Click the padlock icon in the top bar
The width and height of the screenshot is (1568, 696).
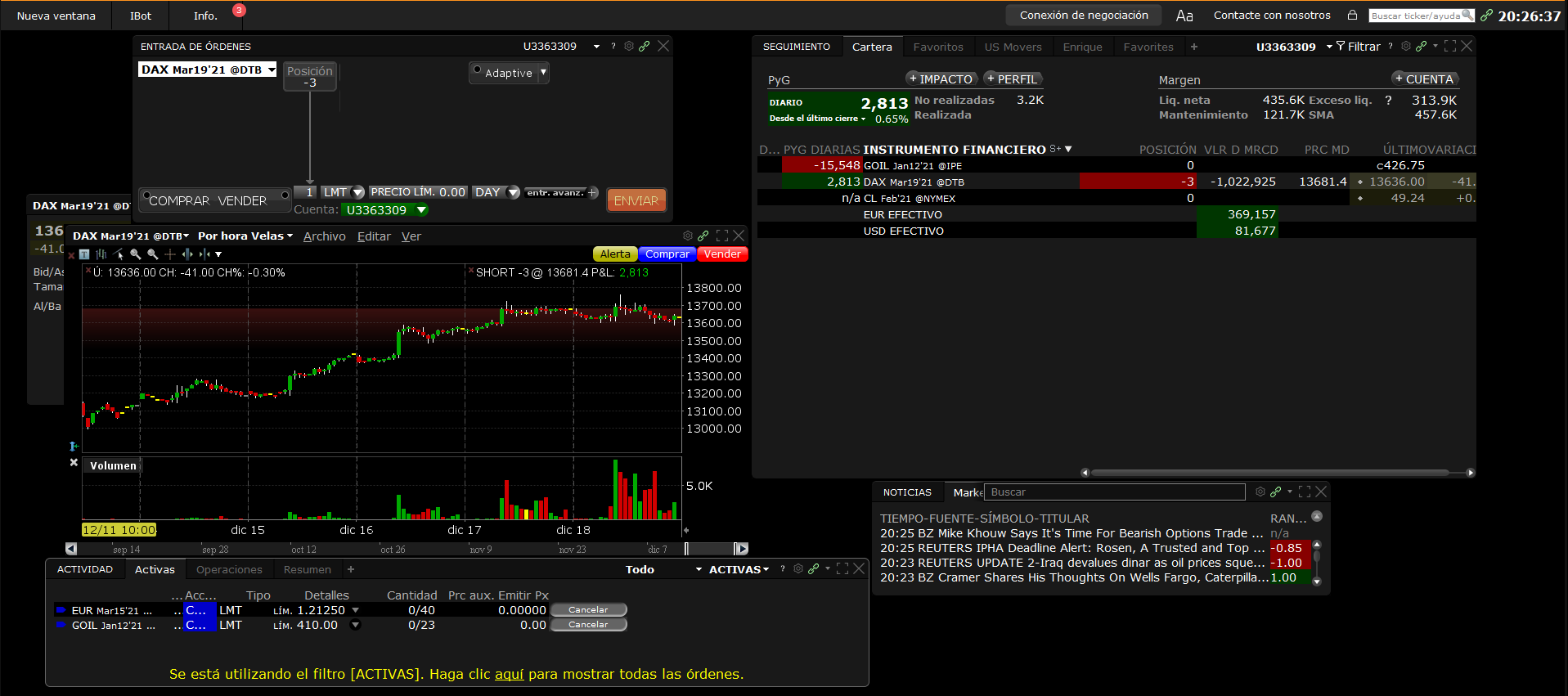(1353, 15)
